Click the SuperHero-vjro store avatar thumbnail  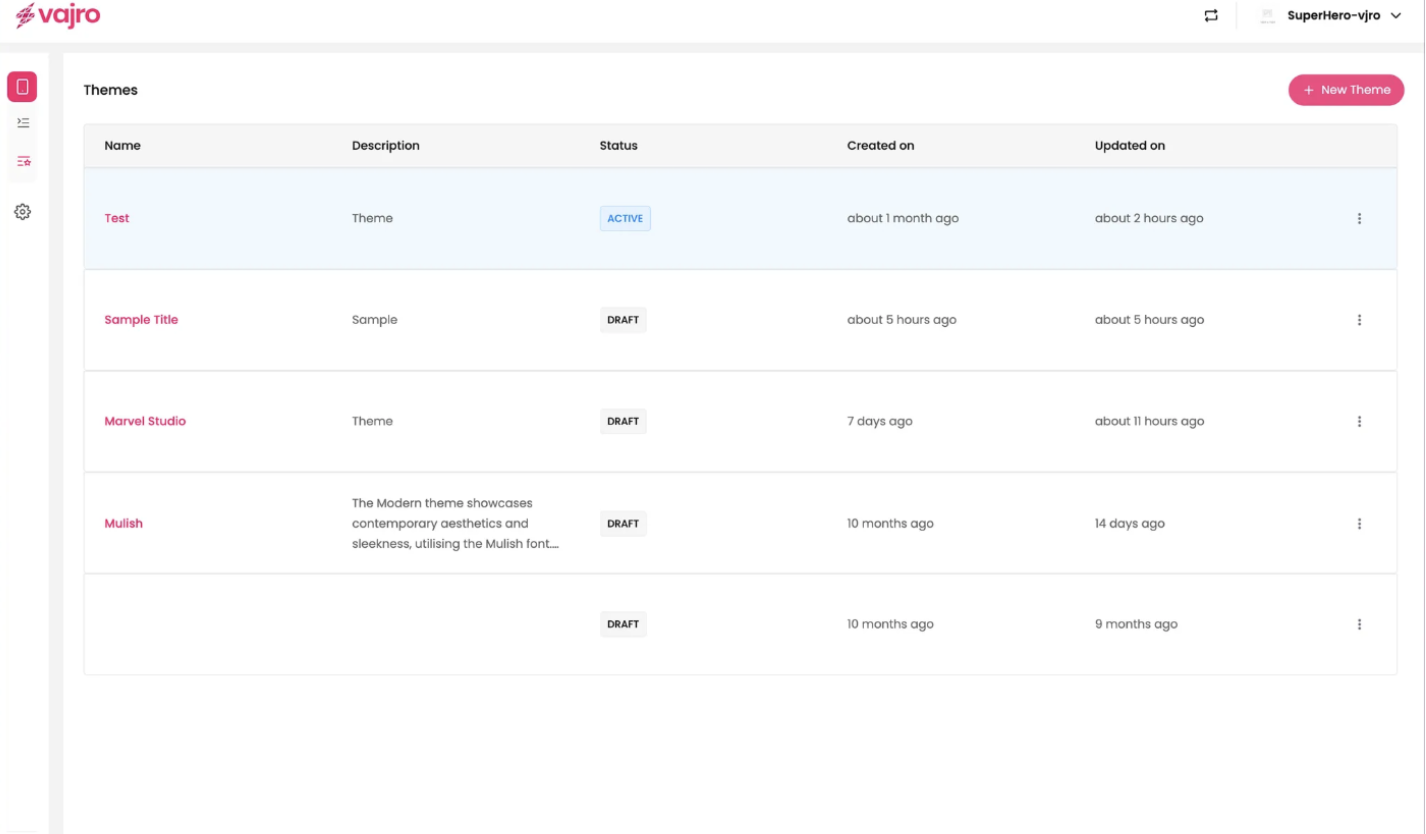[1268, 16]
